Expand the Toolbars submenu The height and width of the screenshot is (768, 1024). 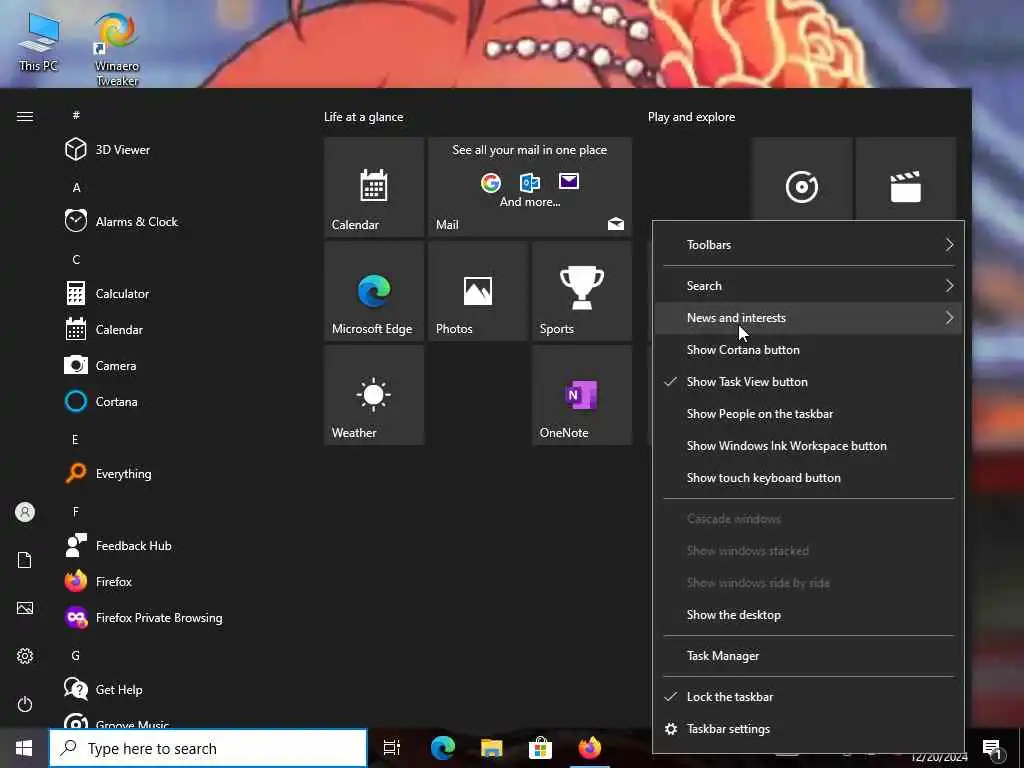(808, 245)
